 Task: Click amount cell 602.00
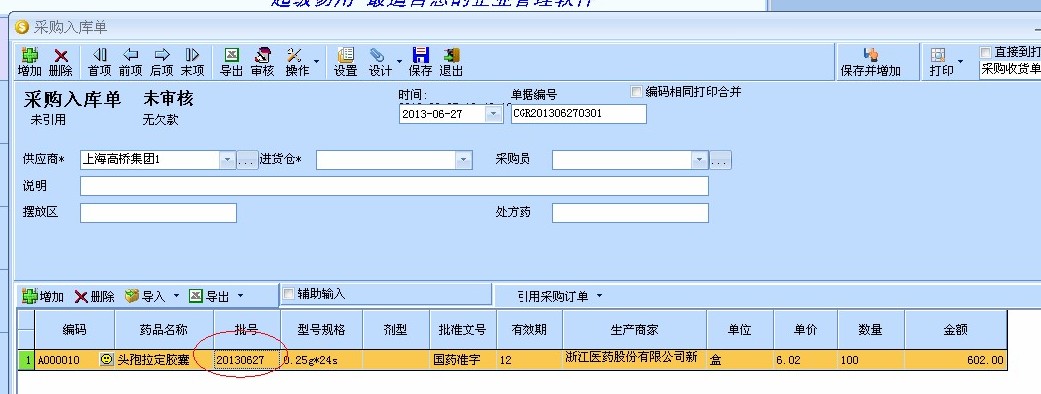955,360
